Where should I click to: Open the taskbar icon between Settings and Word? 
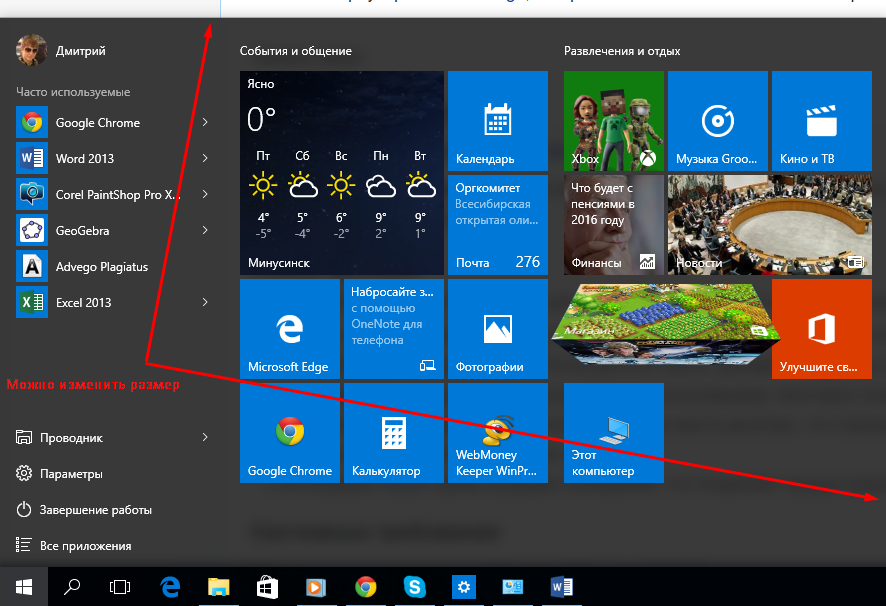[x=513, y=587]
